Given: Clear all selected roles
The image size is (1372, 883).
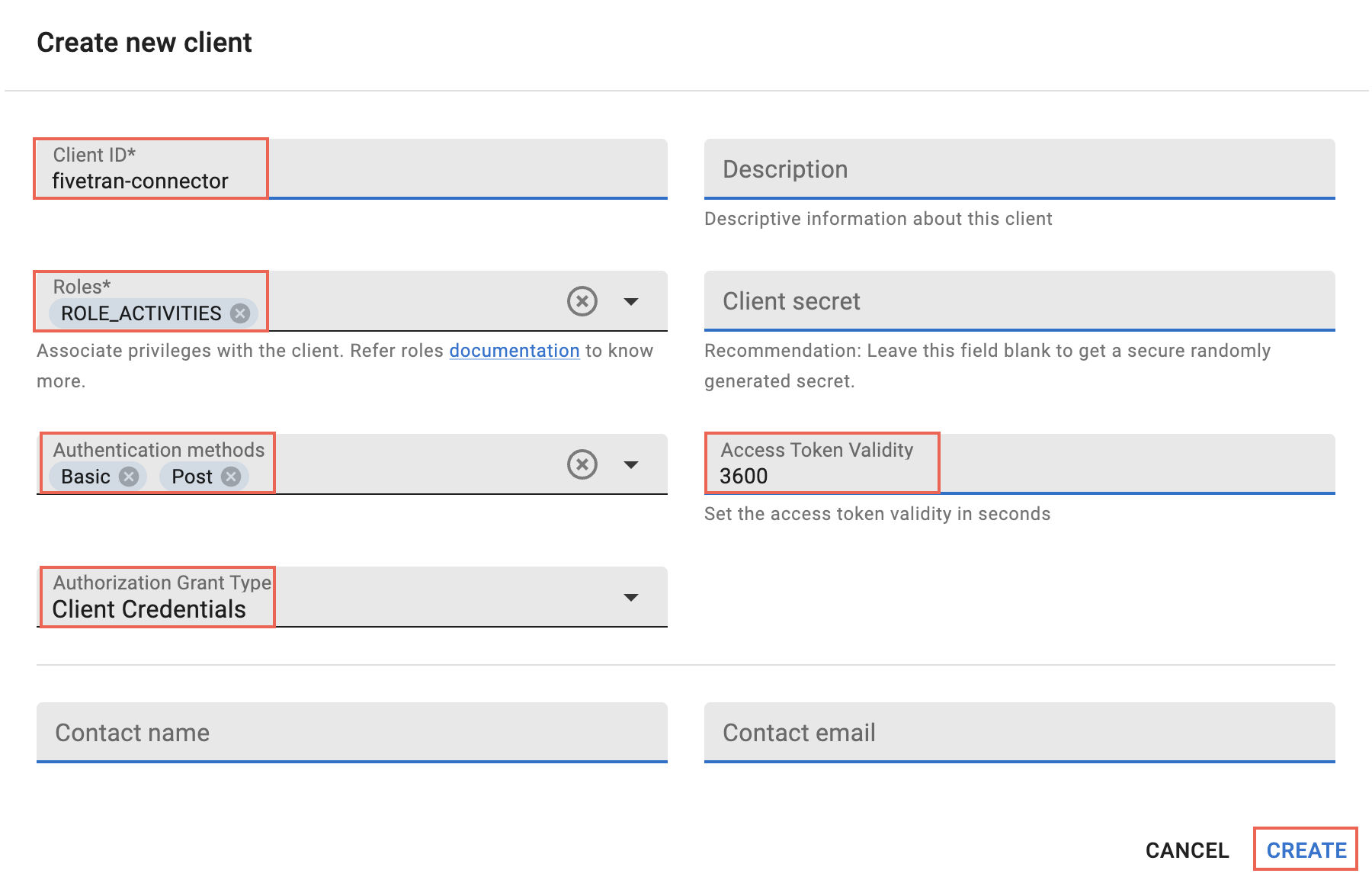Looking at the screenshot, I should coord(582,301).
